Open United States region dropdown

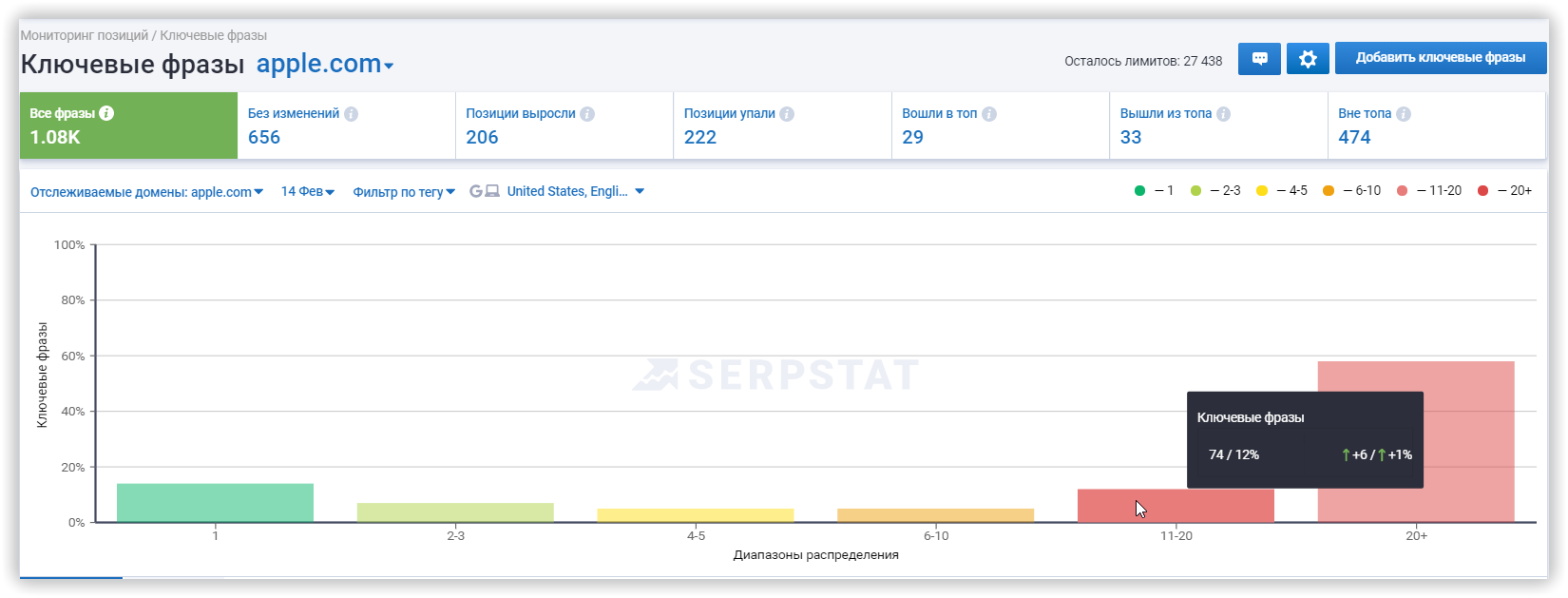pyautogui.click(x=576, y=191)
